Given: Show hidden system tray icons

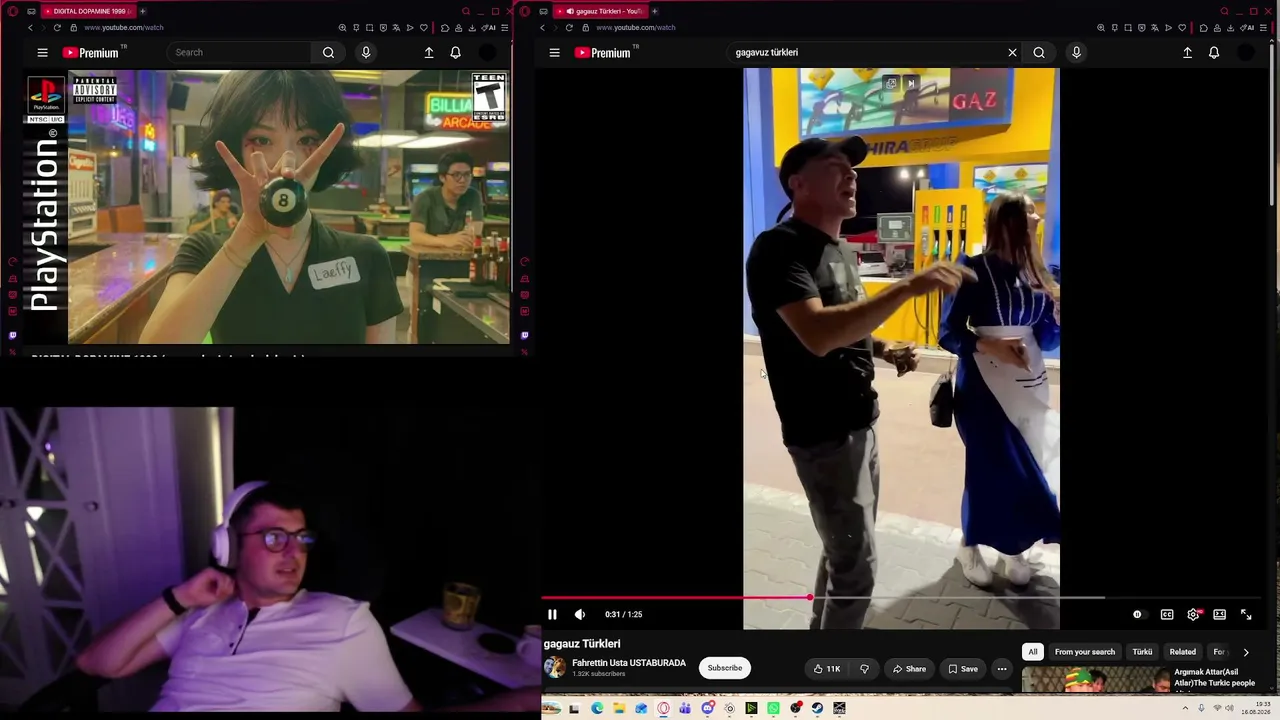Looking at the screenshot, I should click(1185, 708).
